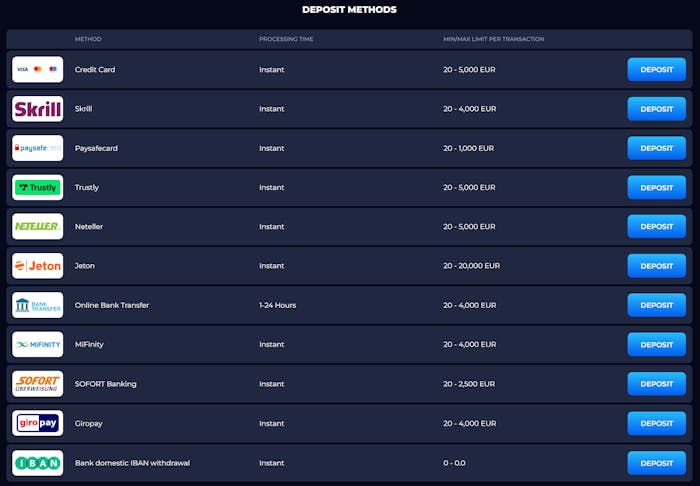Screen dimensions: 700x486
Task: Start Online Bank Transfer deposit
Action: tap(656, 305)
